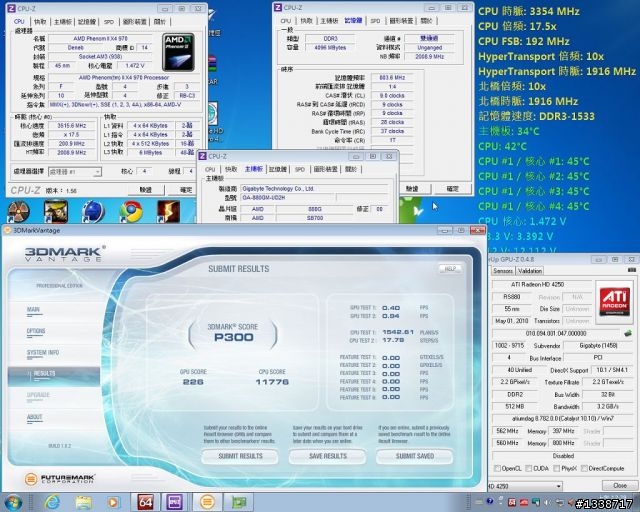Launch Windows Media Player from taskbar
This screenshot has width=640, height=512.
(113, 502)
